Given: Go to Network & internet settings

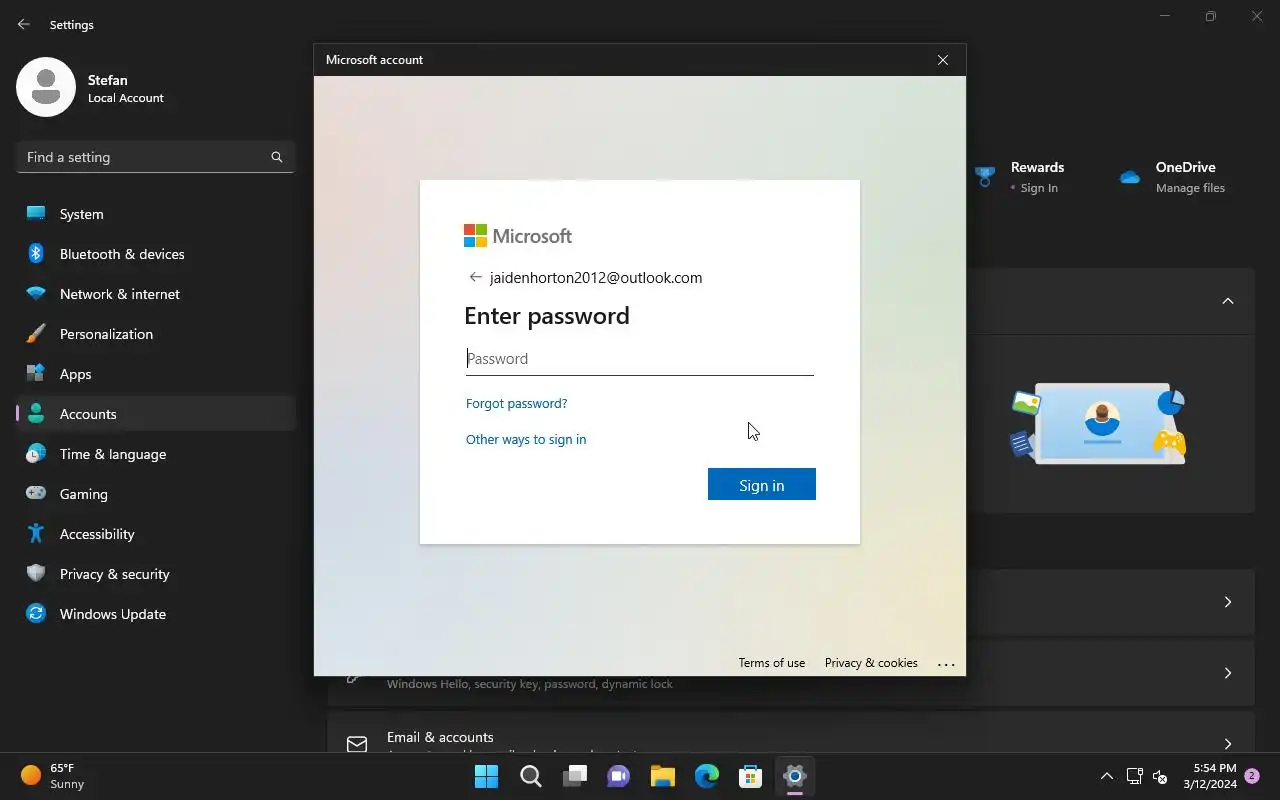Looking at the screenshot, I should click(156, 294).
